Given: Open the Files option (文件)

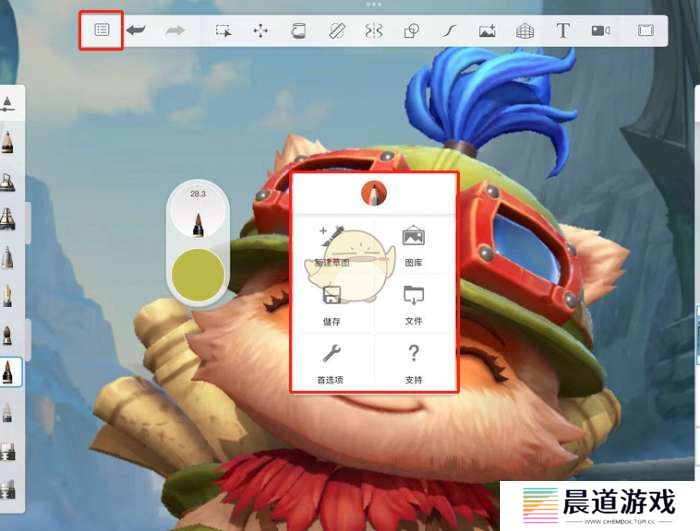Looking at the screenshot, I should click(x=413, y=305).
